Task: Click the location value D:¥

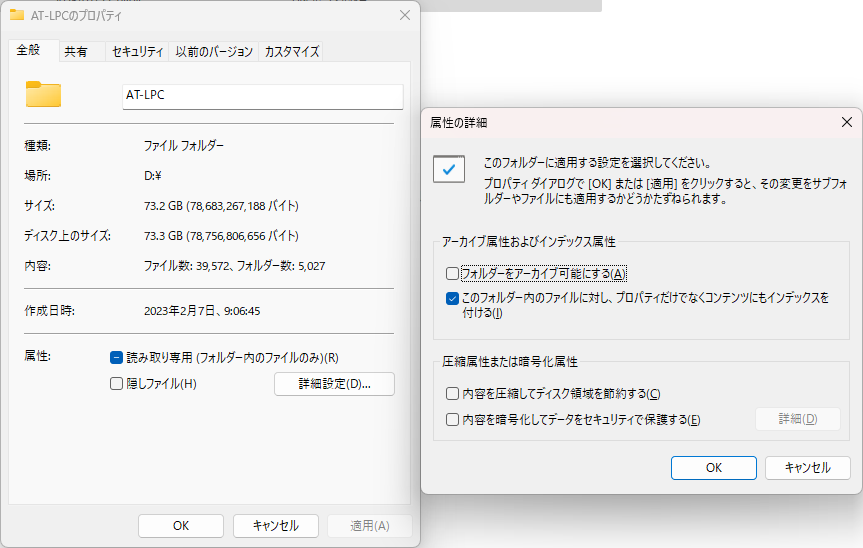Action: (x=152, y=176)
